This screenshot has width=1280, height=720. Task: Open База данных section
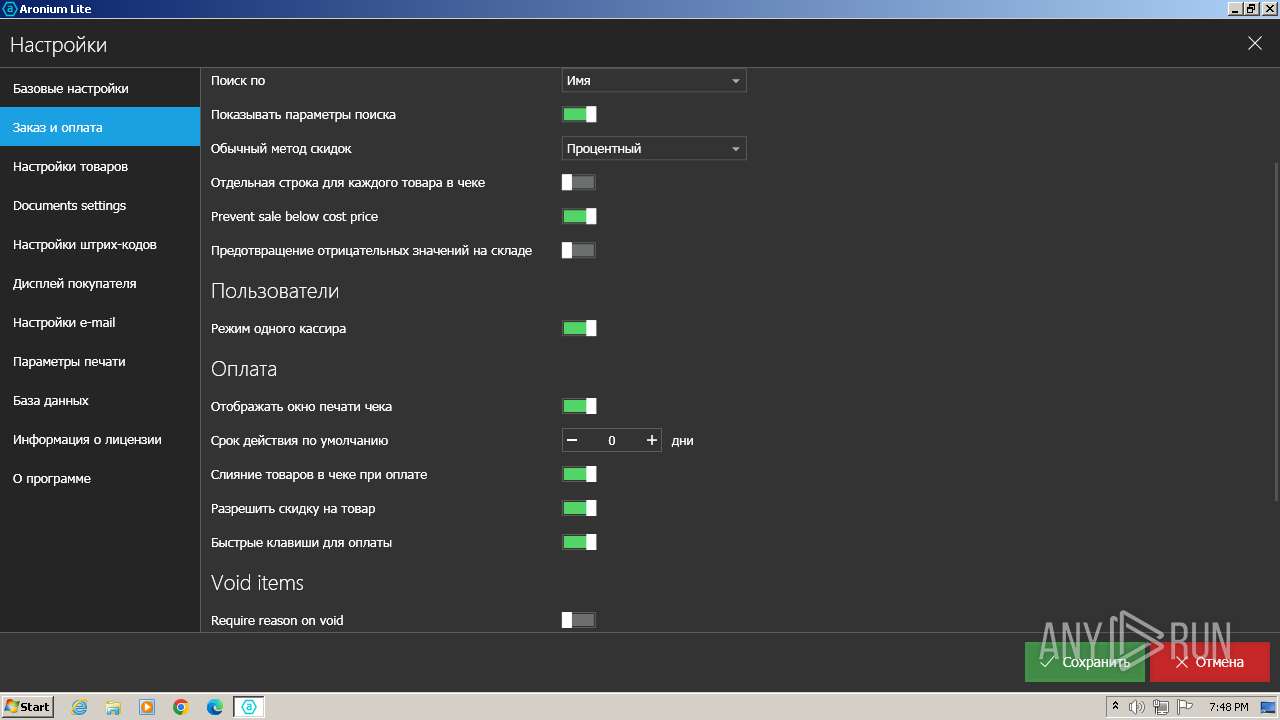100,400
